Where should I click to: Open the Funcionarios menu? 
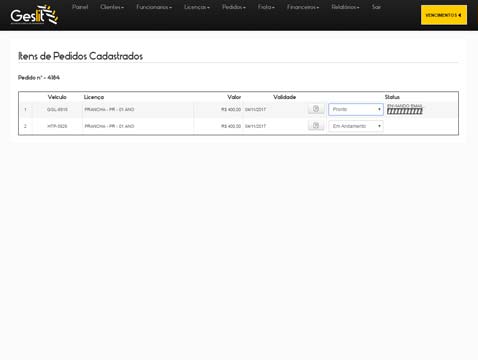pos(154,7)
